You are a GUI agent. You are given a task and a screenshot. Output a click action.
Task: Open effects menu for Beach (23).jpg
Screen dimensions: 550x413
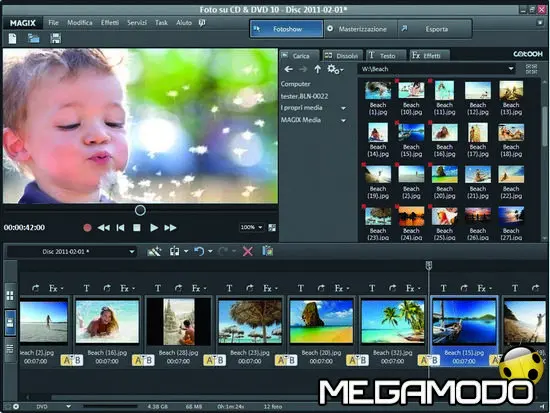click(269, 288)
